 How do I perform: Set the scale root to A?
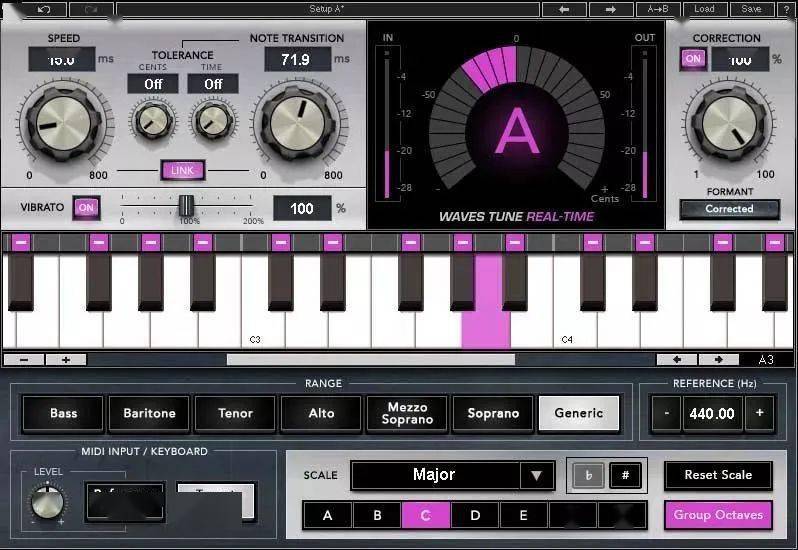pos(327,515)
